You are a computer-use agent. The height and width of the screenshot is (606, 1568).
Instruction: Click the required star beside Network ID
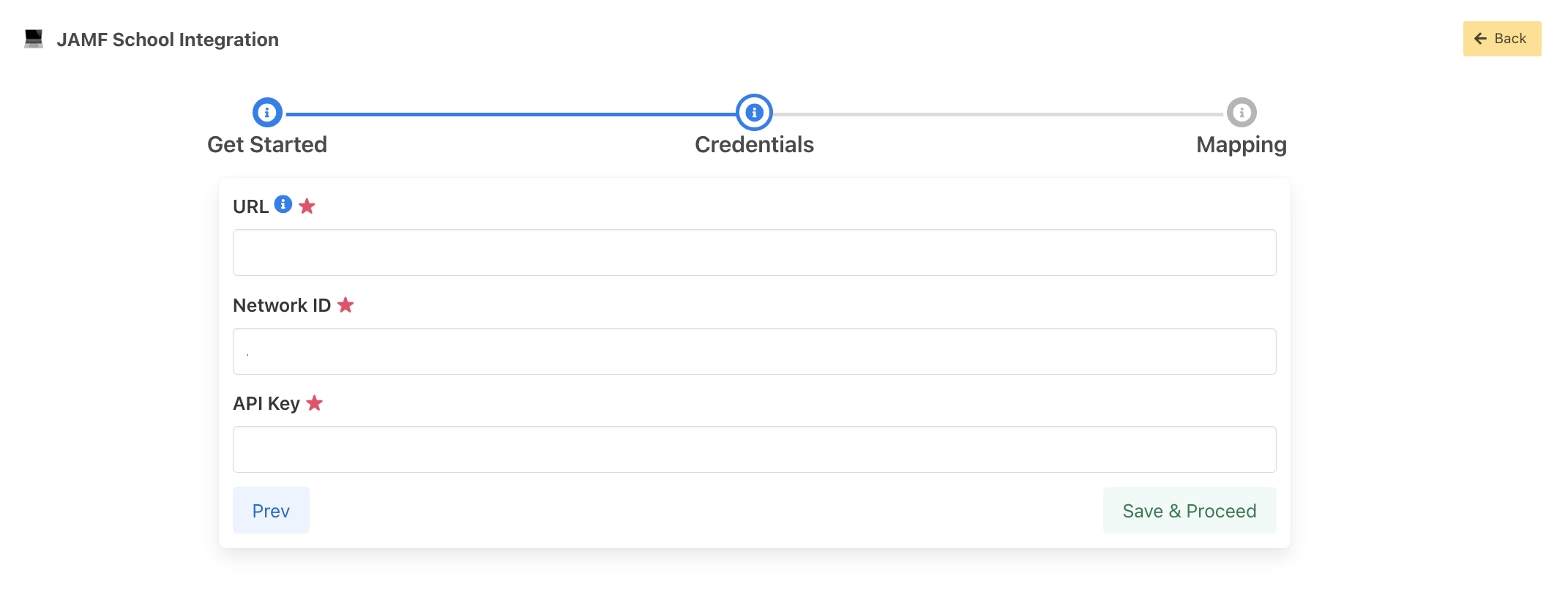point(346,305)
